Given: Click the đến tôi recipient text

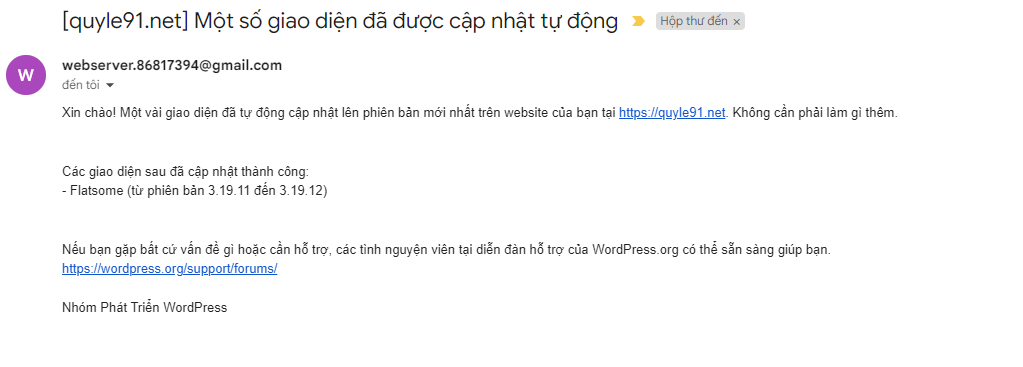Looking at the screenshot, I should tap(81, 85).
